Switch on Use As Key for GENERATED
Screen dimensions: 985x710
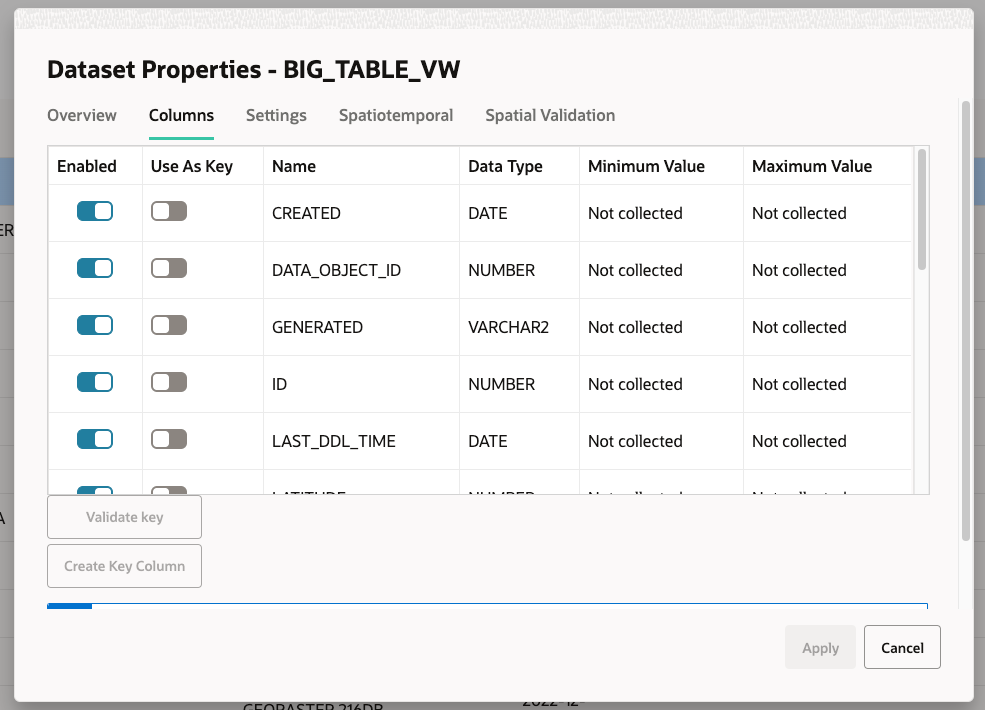(169, 325)
